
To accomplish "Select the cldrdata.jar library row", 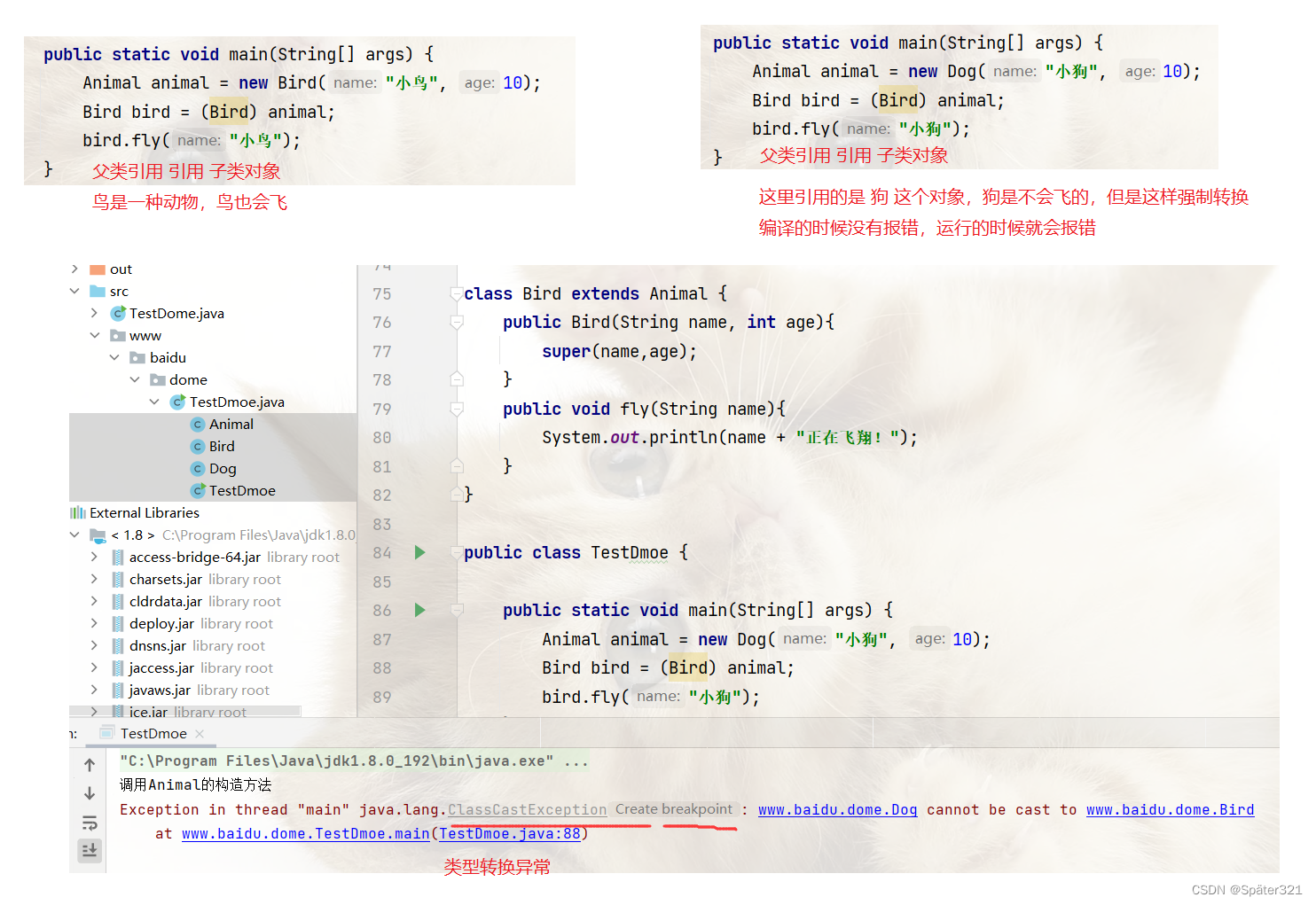I will (213, 602).
